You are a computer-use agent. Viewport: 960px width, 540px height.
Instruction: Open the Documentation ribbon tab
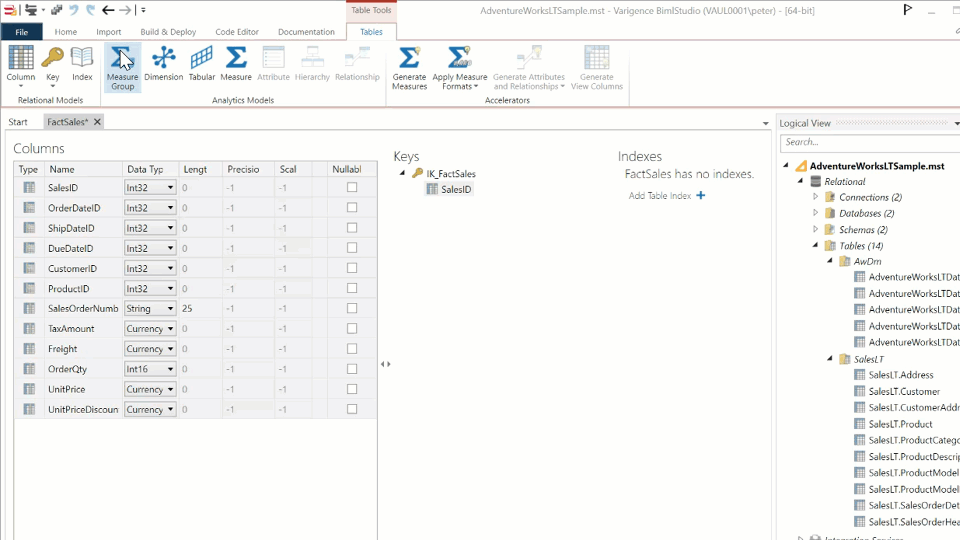click(x=306, y=32)
